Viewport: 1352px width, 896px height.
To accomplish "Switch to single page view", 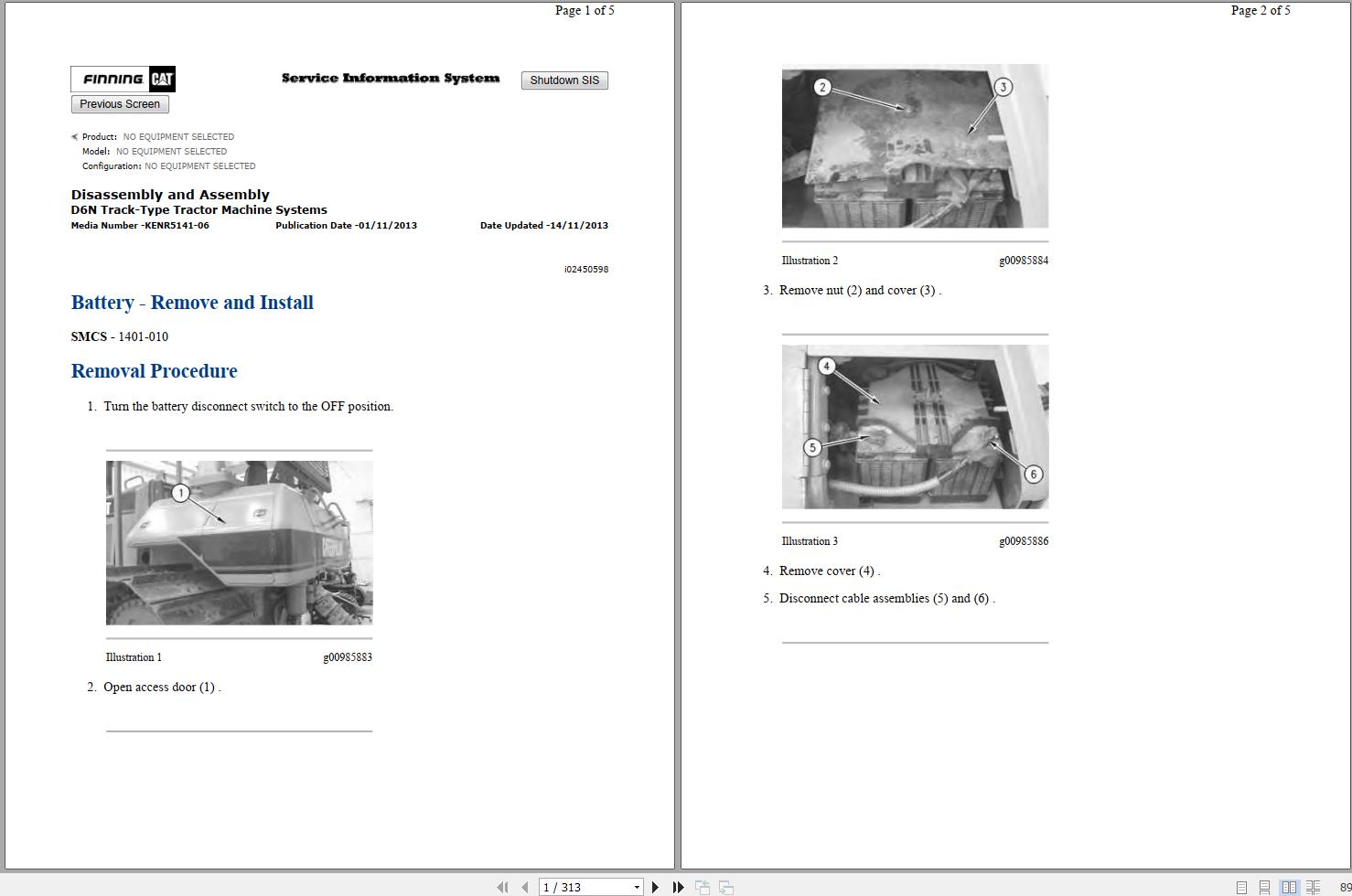I will (x=1241, y=888).
